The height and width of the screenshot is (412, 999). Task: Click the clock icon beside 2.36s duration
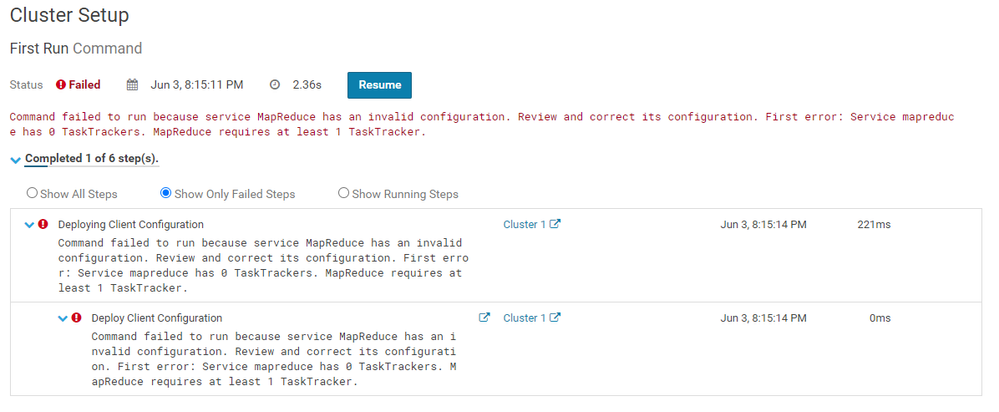[x=275, y=85]
